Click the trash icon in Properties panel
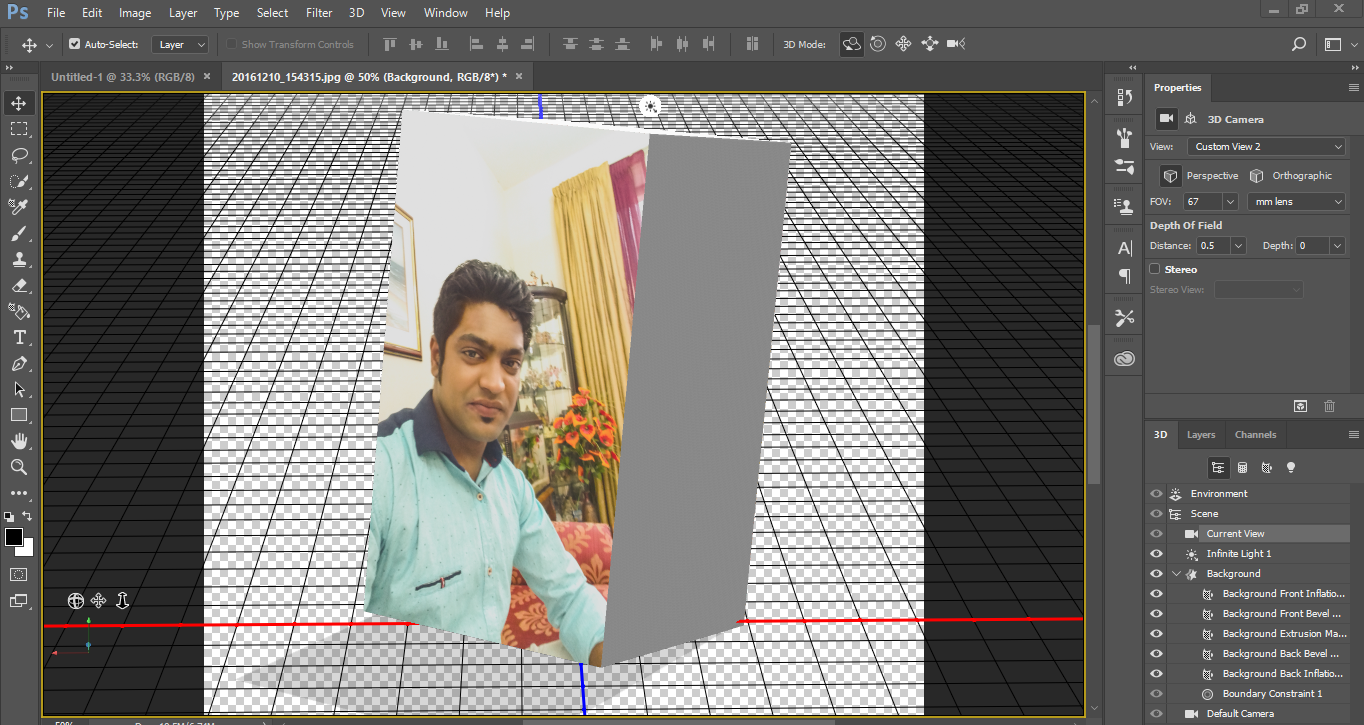The image size is (1364, 725). coord(1329,406)
